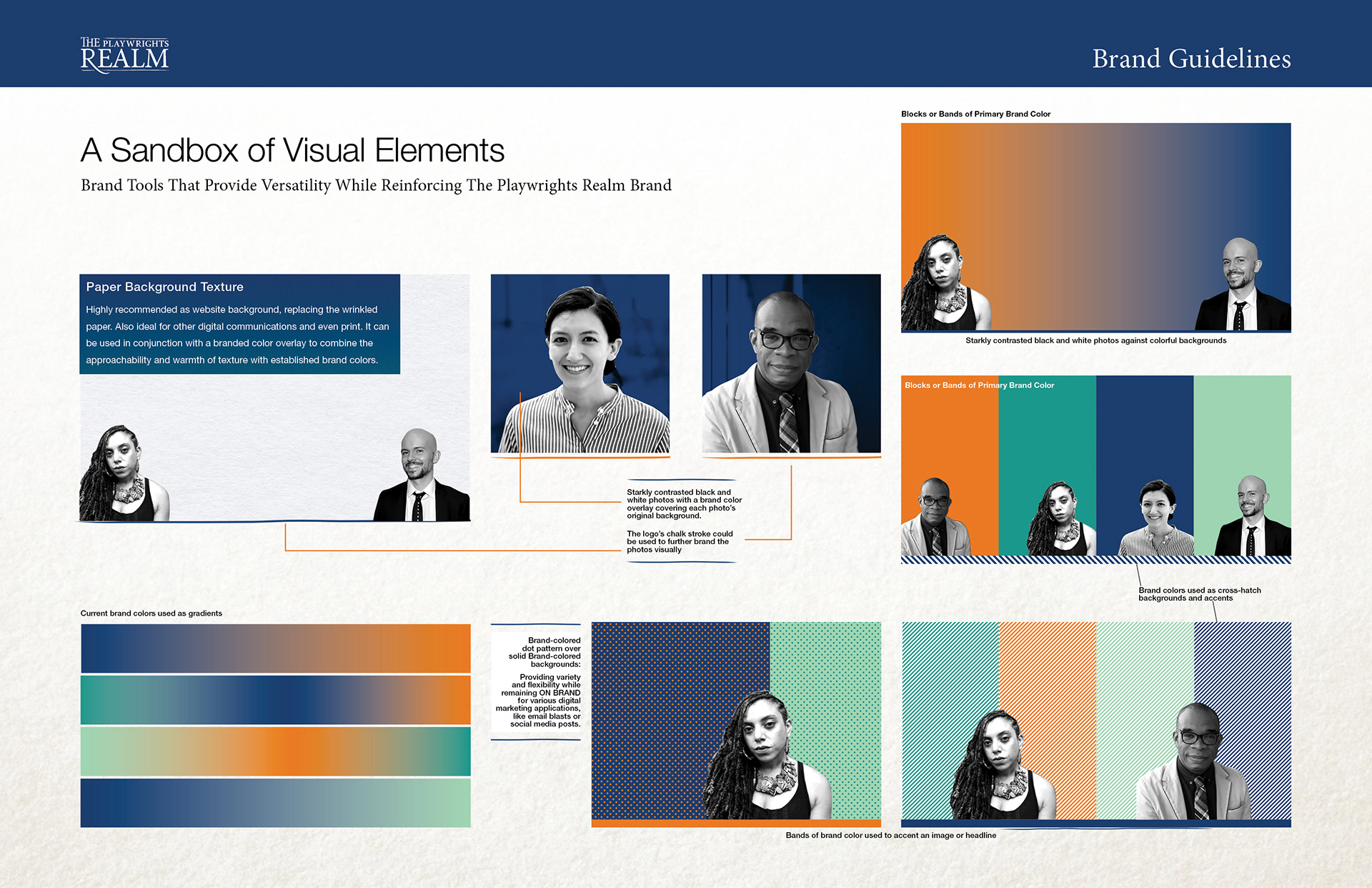
Task: Click The Playwrights Realm logo
Action: (125, 55)
